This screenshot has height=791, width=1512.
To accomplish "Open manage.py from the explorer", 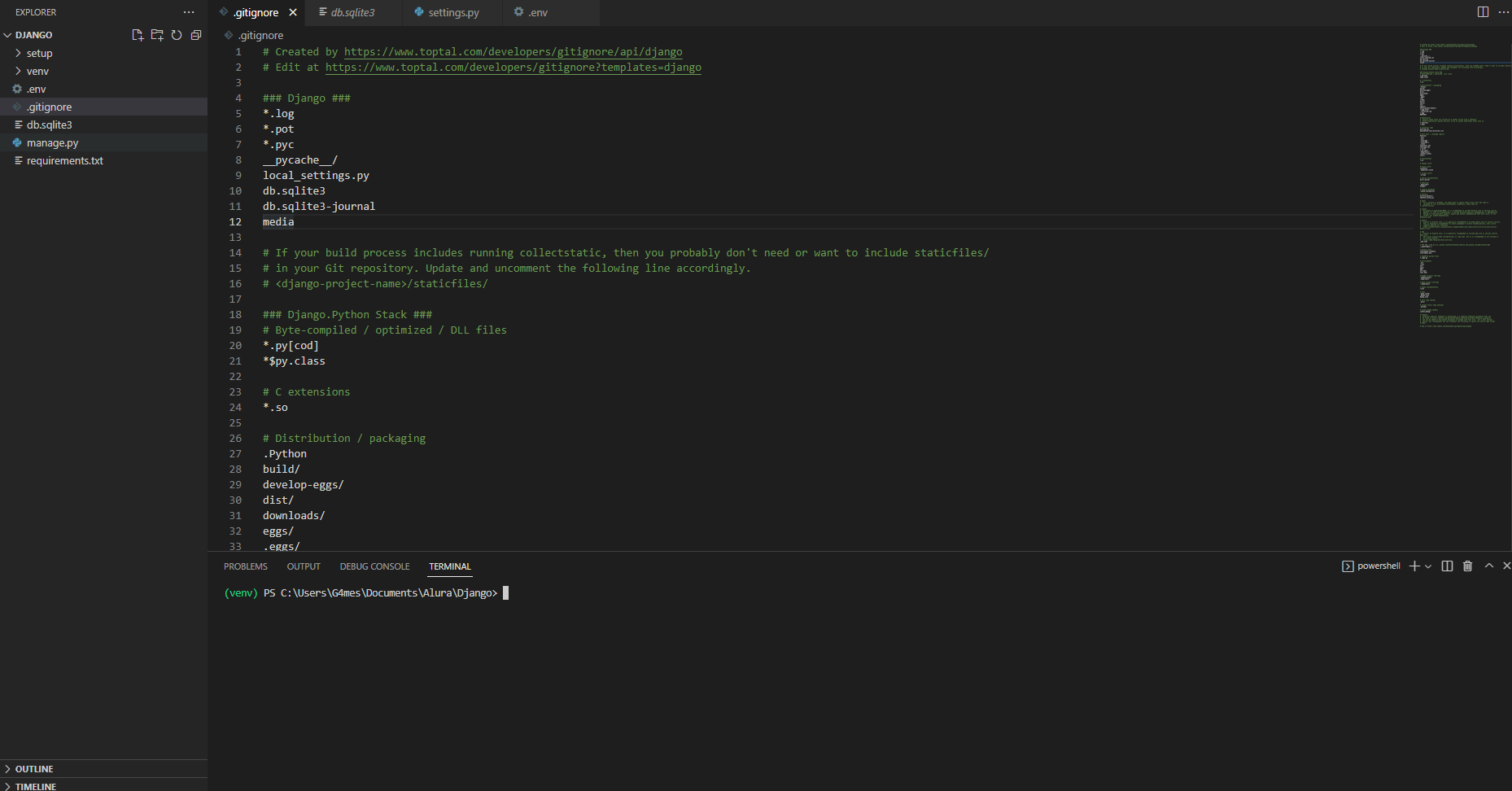I will 103,142.
